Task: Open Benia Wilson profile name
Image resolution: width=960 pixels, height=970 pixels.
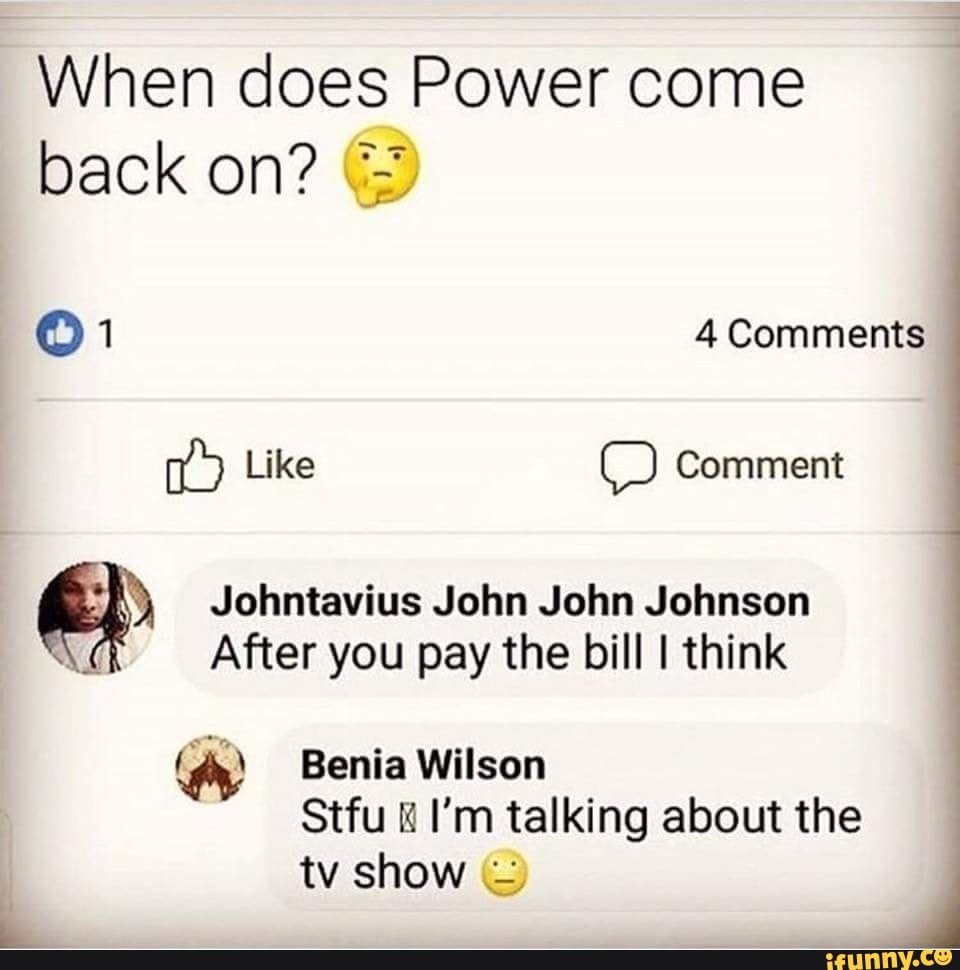Action: tap(423, 766)
